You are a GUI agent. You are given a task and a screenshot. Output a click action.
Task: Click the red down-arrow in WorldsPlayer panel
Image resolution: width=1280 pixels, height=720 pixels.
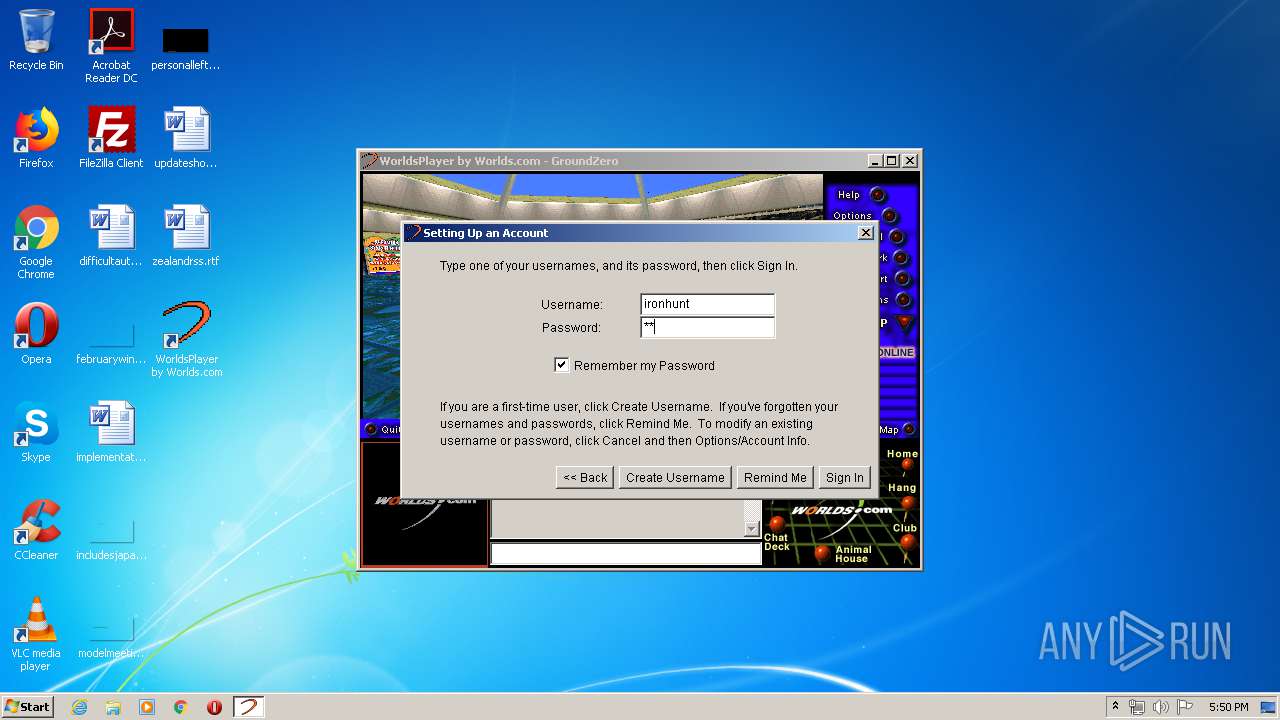[x=904, y=323]
